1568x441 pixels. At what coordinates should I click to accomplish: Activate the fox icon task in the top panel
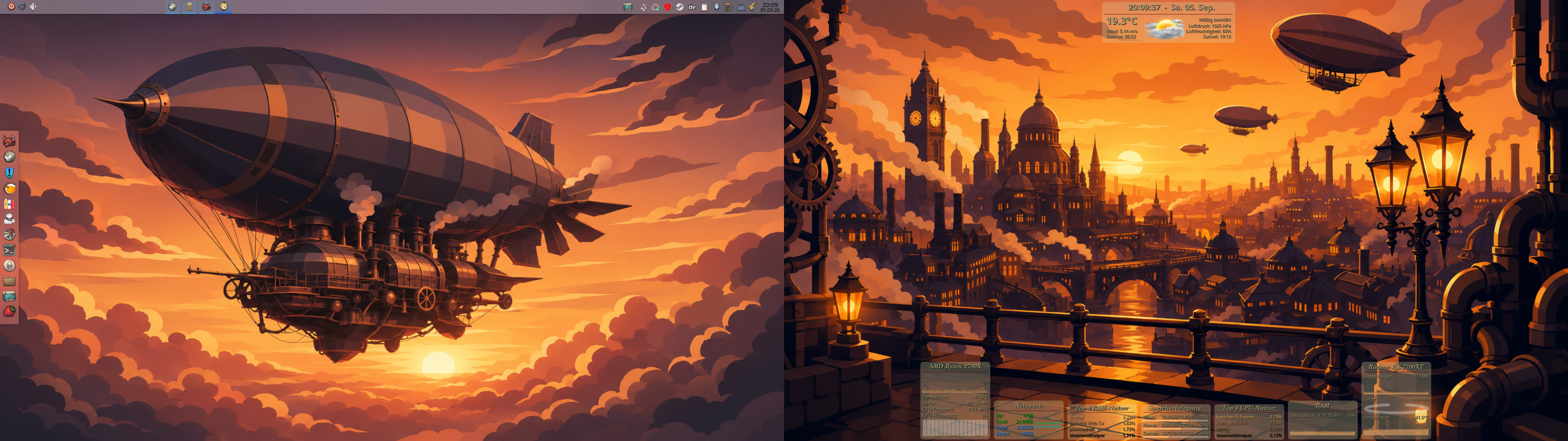tap(207, 7)
